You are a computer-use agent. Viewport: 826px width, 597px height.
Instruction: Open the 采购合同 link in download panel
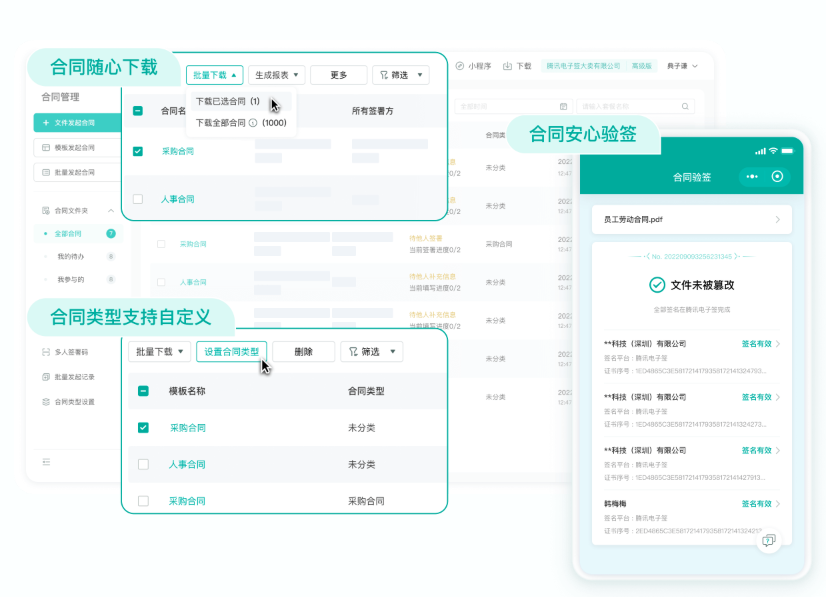[178, 151]
